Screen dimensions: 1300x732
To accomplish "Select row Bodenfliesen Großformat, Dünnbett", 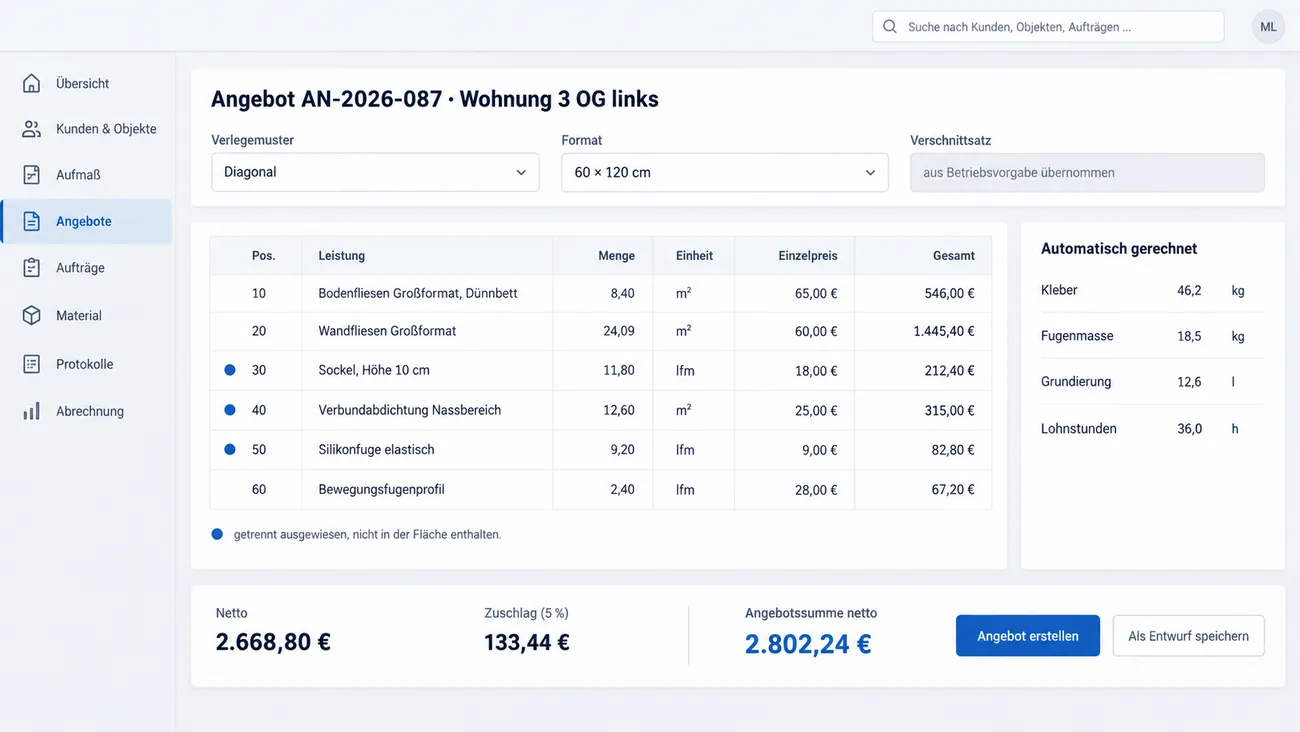I will (600, 294).
